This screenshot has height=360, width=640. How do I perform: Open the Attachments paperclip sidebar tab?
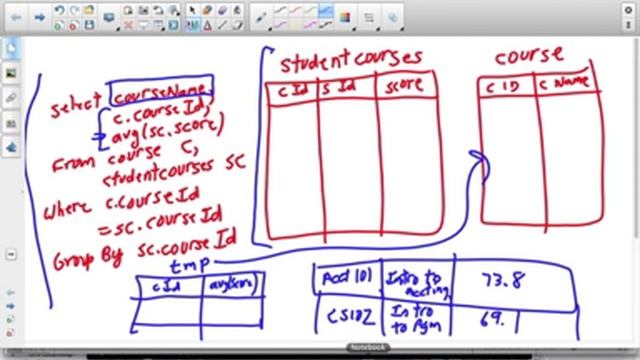(x=11, y=98)
